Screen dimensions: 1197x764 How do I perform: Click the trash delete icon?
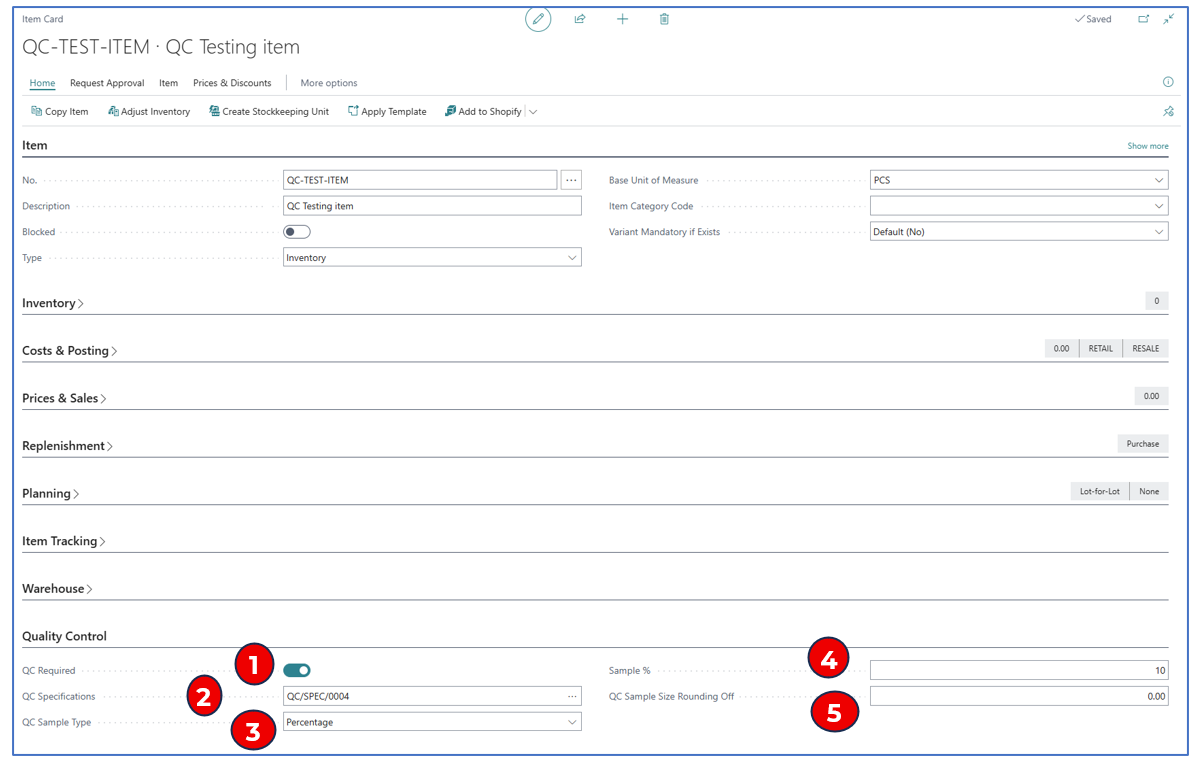664,19
